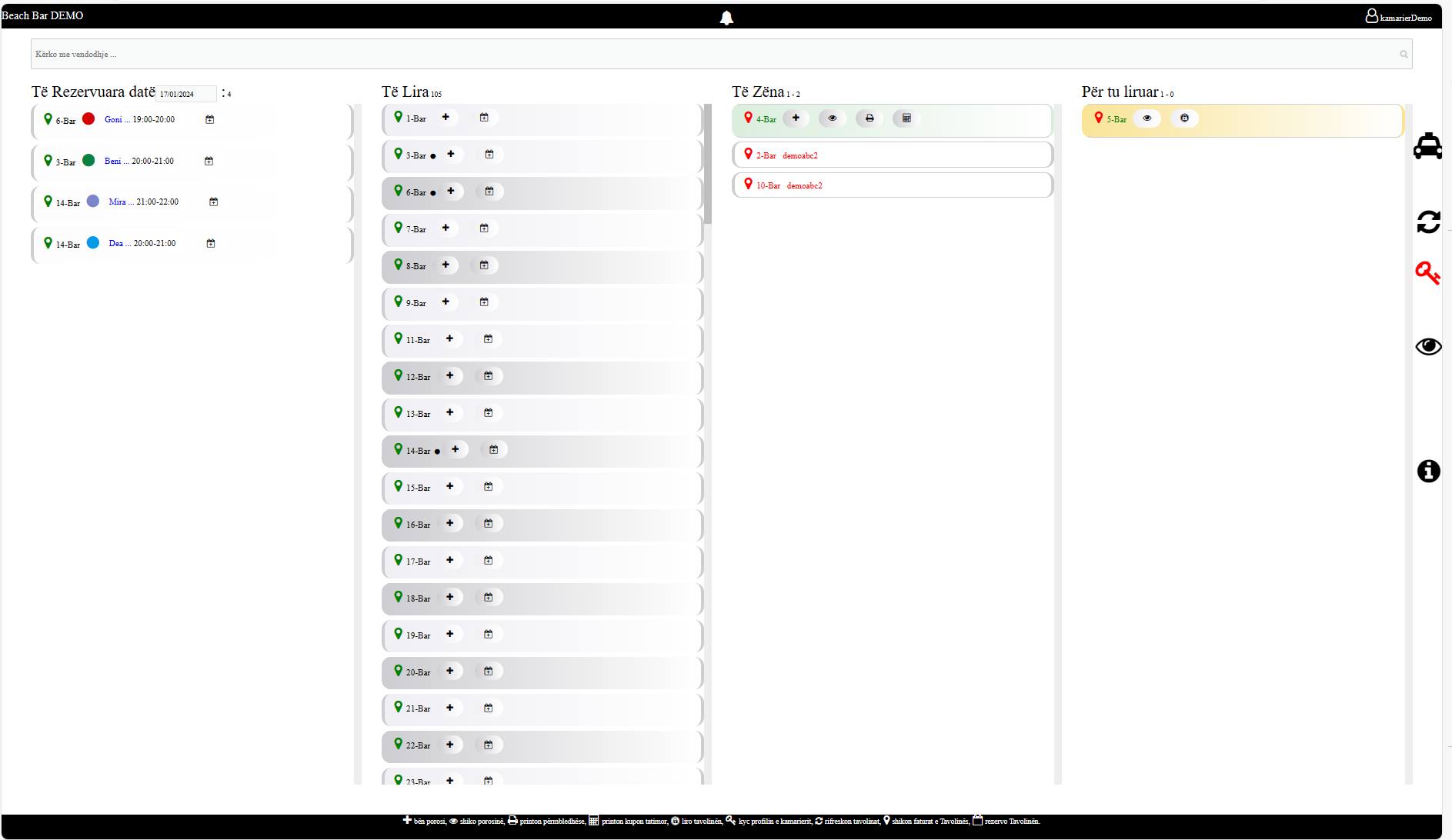Release table 5-Bar with the circle icon

[1184, 118]
